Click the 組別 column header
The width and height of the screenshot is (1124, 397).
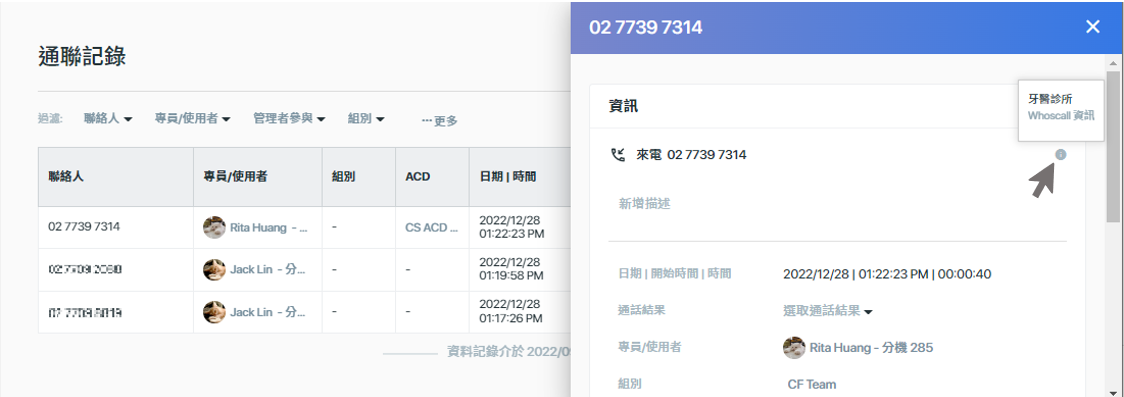click(x=359, y=177)
